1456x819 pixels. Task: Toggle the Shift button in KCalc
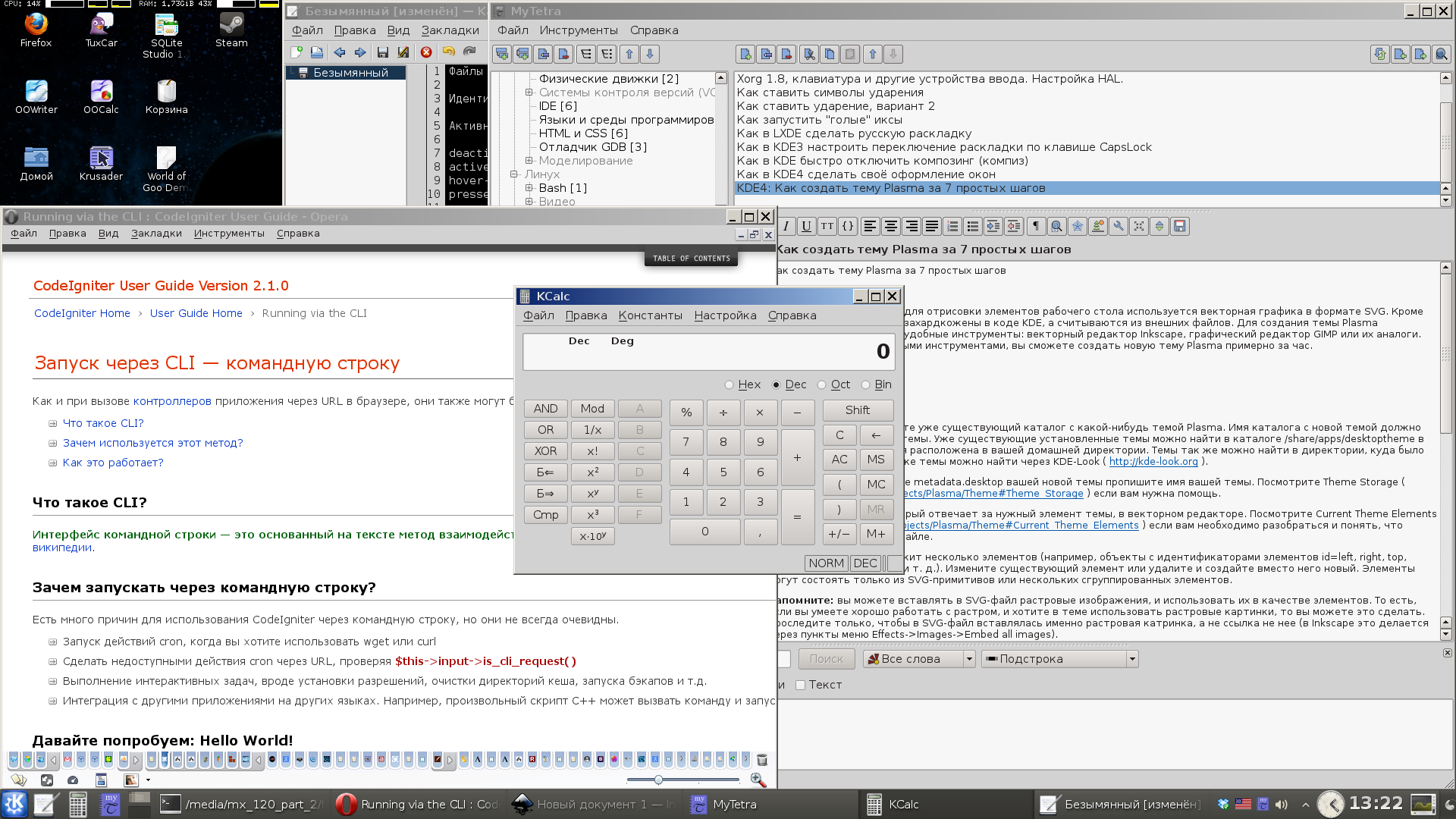click(858, 409)
